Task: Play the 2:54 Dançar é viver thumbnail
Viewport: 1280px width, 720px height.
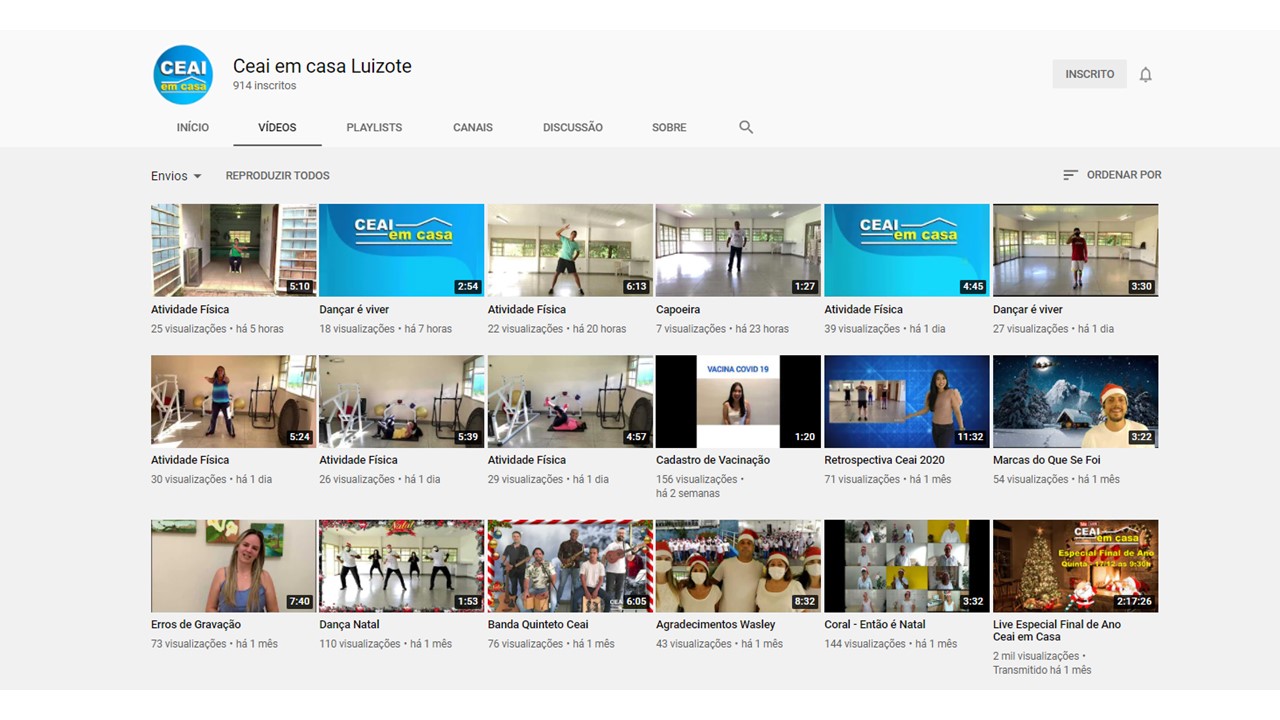Action: [401, 250]
